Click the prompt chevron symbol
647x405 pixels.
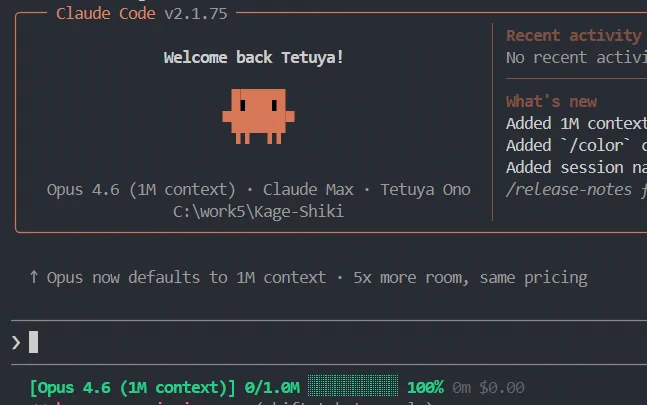point(16,343)
